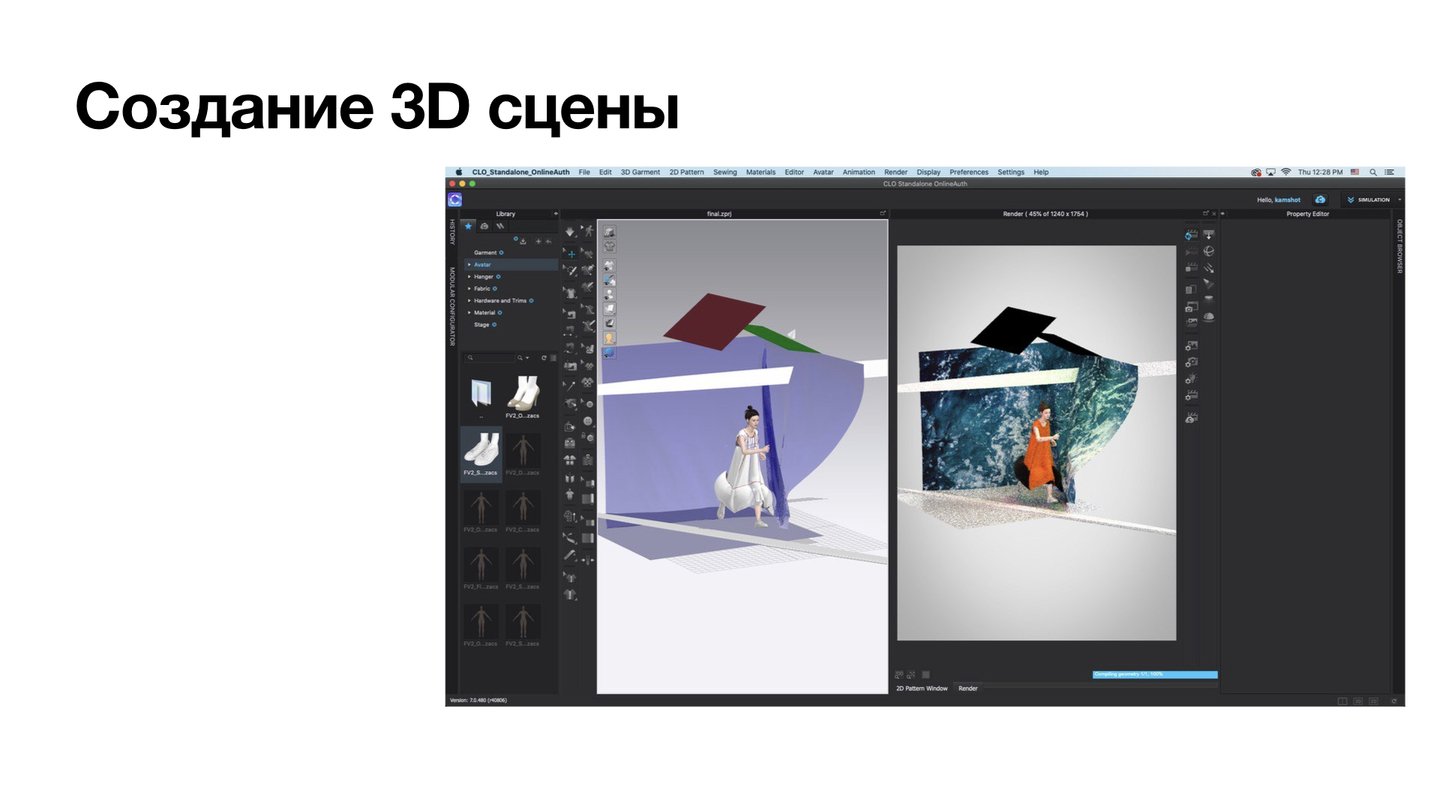Select the arrow-with-cross move tool icon

click(x=571, y=254)
